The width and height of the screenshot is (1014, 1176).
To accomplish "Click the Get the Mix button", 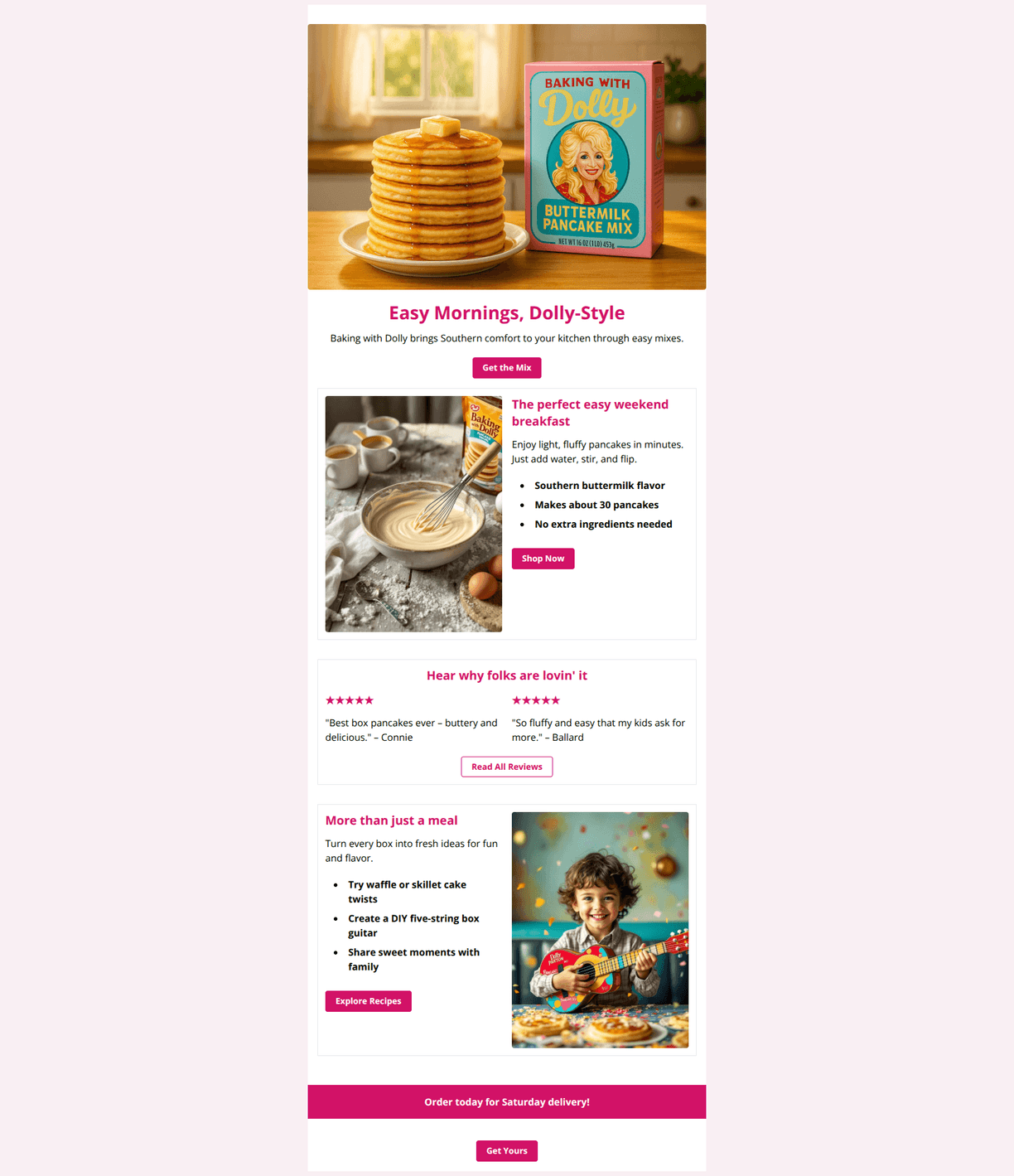I will (506, 368).
